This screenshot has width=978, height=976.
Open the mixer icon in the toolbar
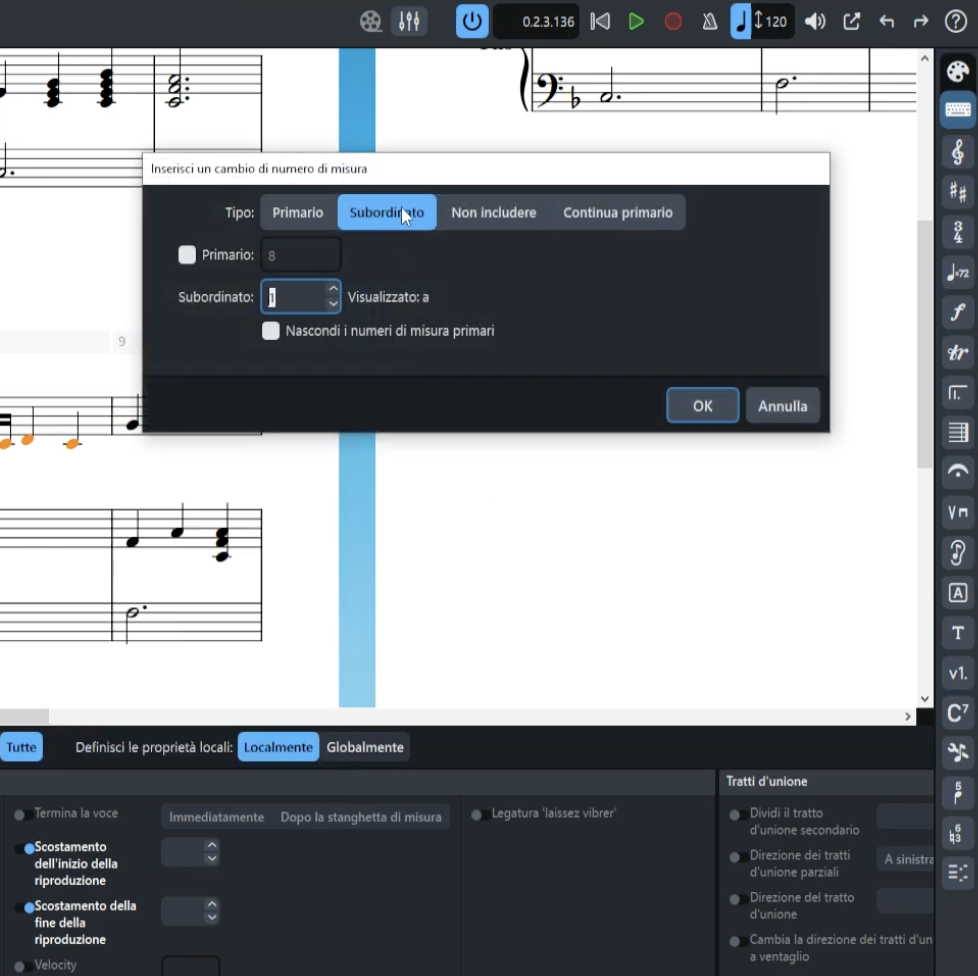[x=408, y=21]
